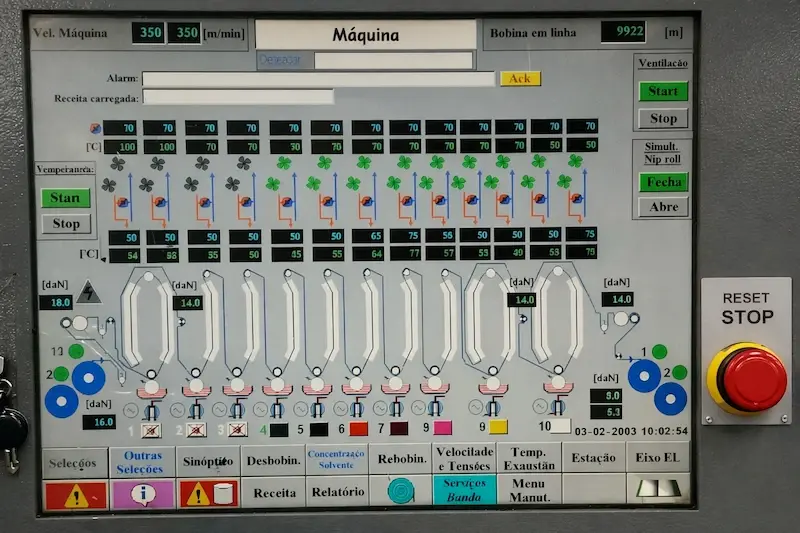Start temperature control with the left Start button
The image size is (800, 533).
(x=66, y=198)
